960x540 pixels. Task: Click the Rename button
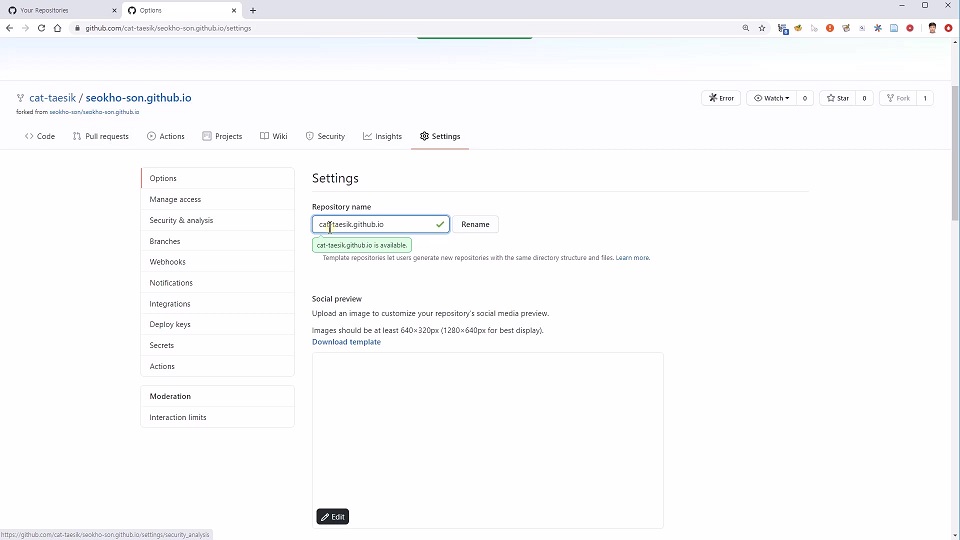[475, 224]
